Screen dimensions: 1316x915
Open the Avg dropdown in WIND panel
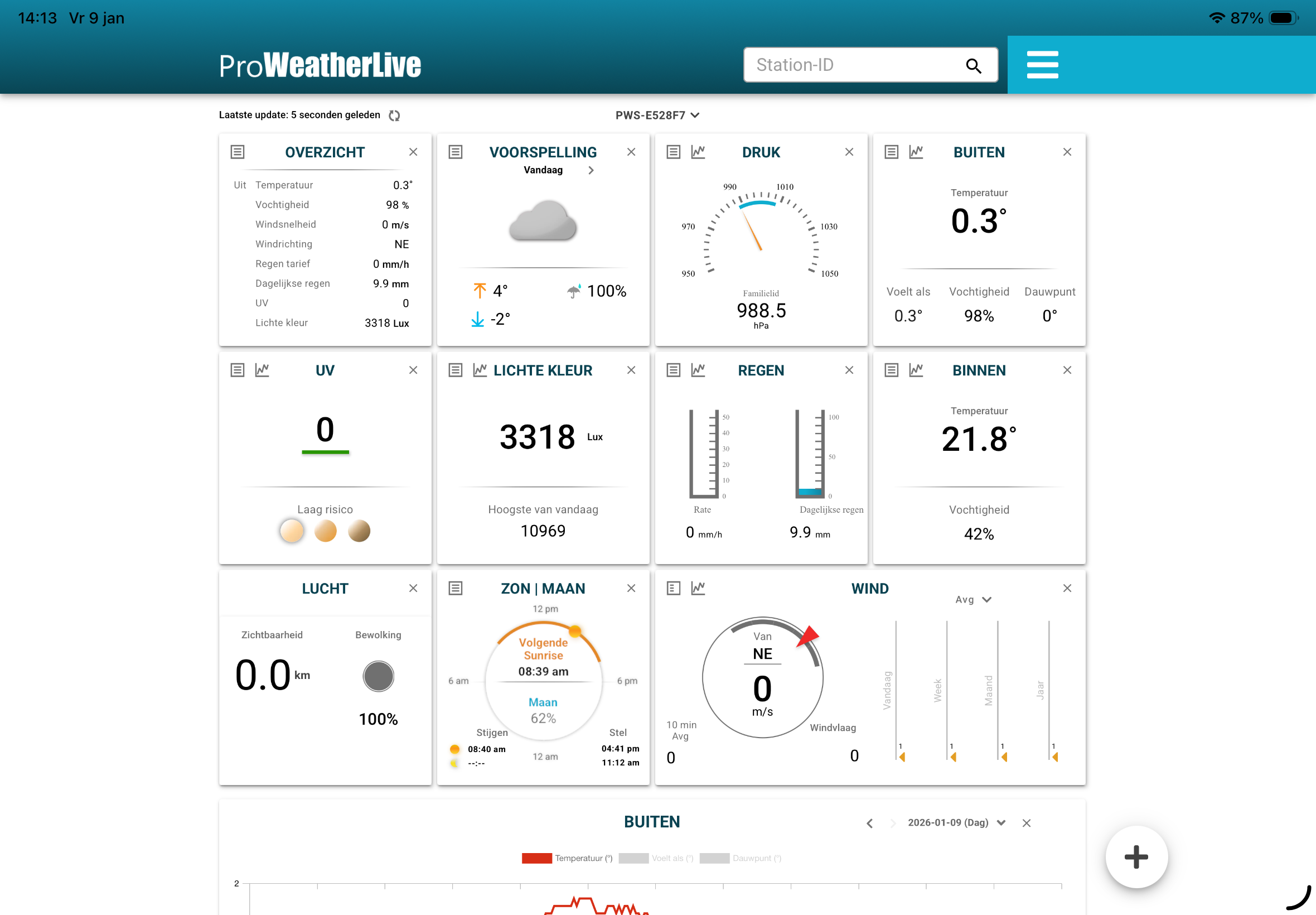(x=973, y=599)
